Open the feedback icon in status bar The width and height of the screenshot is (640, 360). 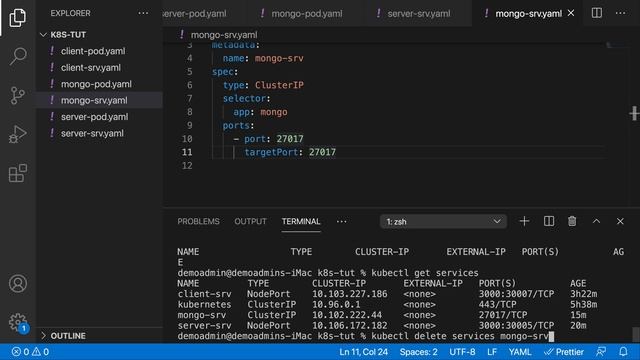click(x=601, y=352)
